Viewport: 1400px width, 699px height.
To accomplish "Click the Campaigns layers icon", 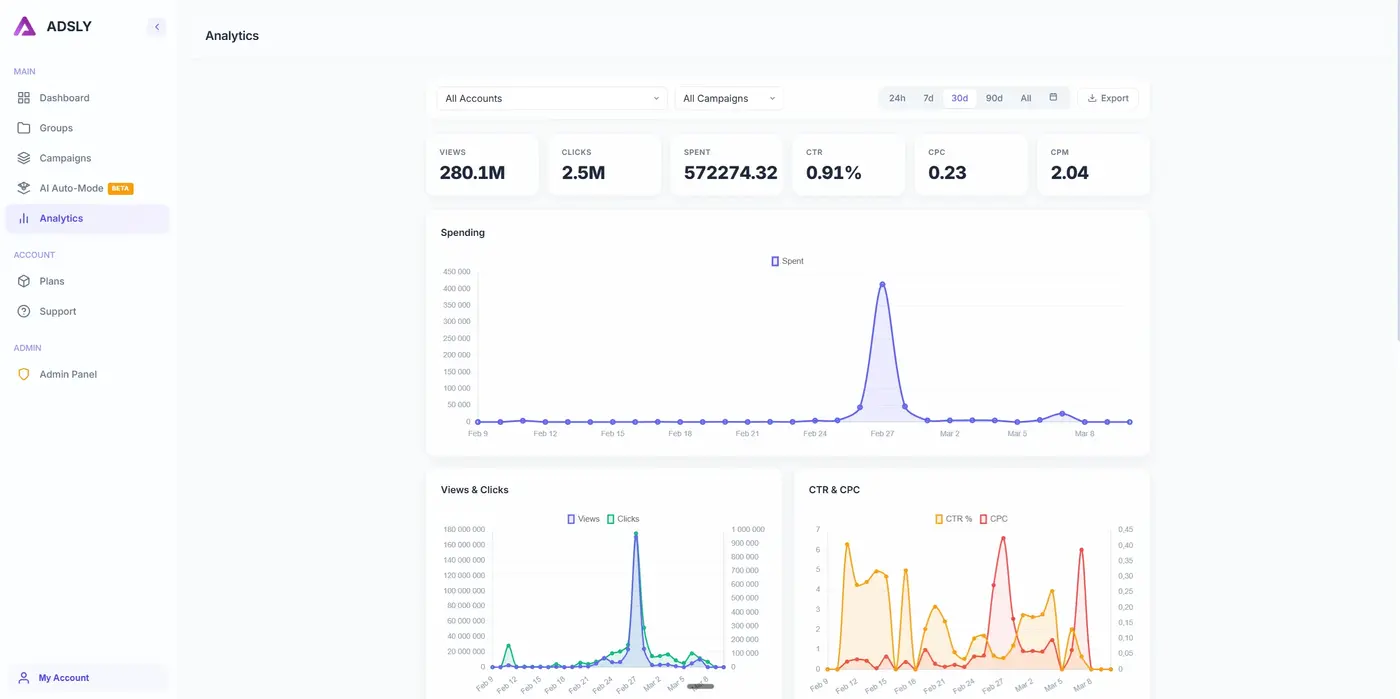I will (x=24, y=158).
